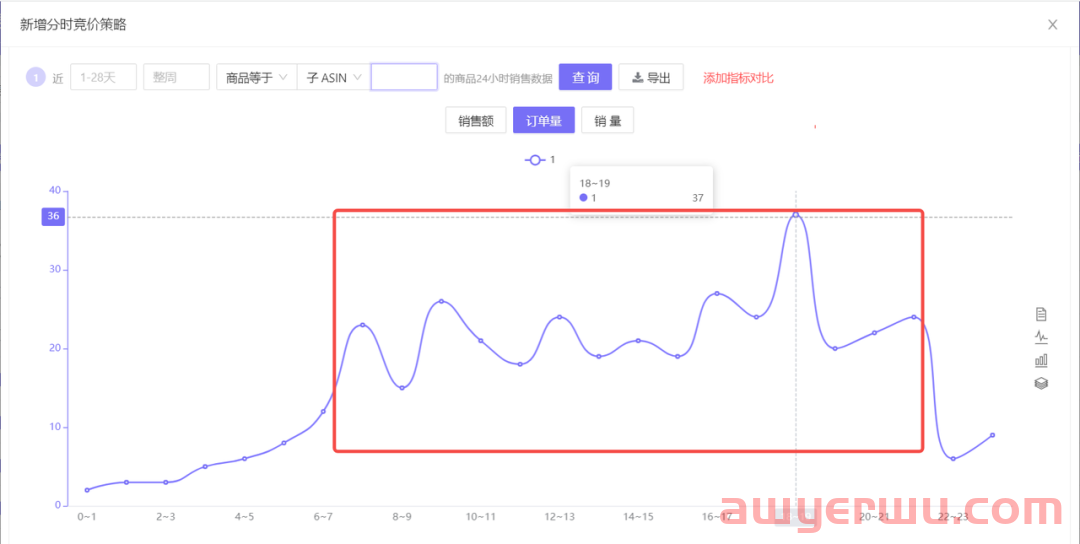Viewport: 1080px width, 544px height.
Task: Select the 14~15 data point at 21
Action: click(x=638, y=341)
